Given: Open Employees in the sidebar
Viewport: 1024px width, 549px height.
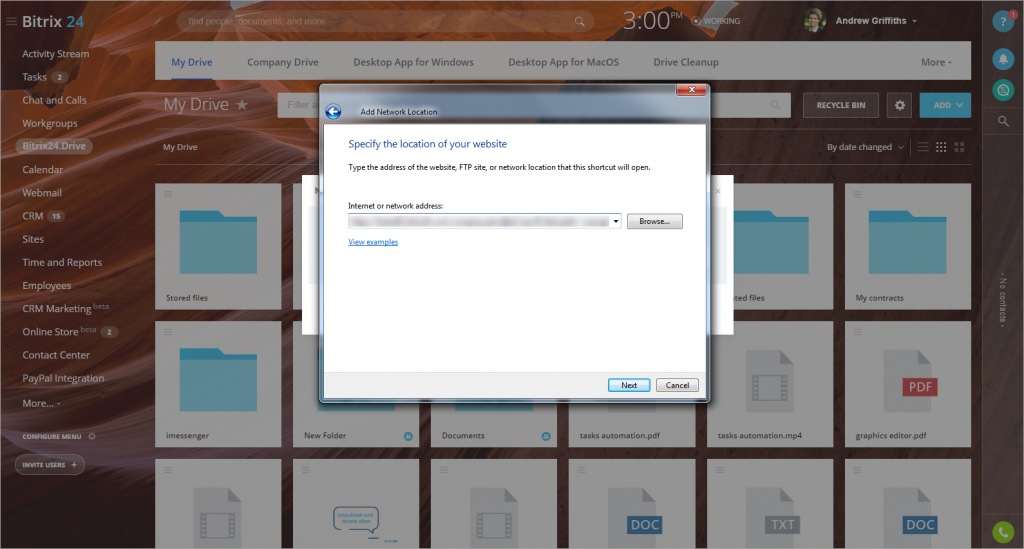Looking at the screenshot, I should point(46,285).
